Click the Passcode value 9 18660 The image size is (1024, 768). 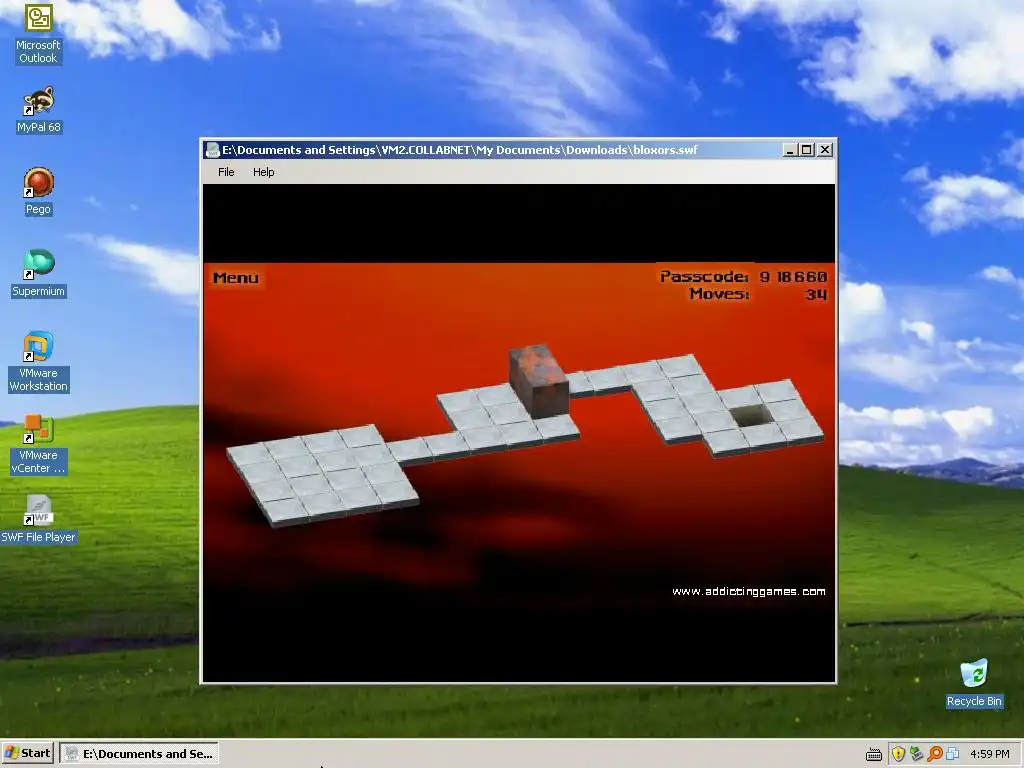(x=793, y=277)
